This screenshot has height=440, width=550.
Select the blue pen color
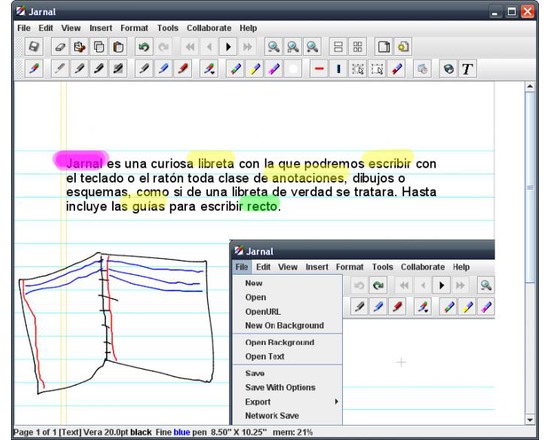(163, 69)
